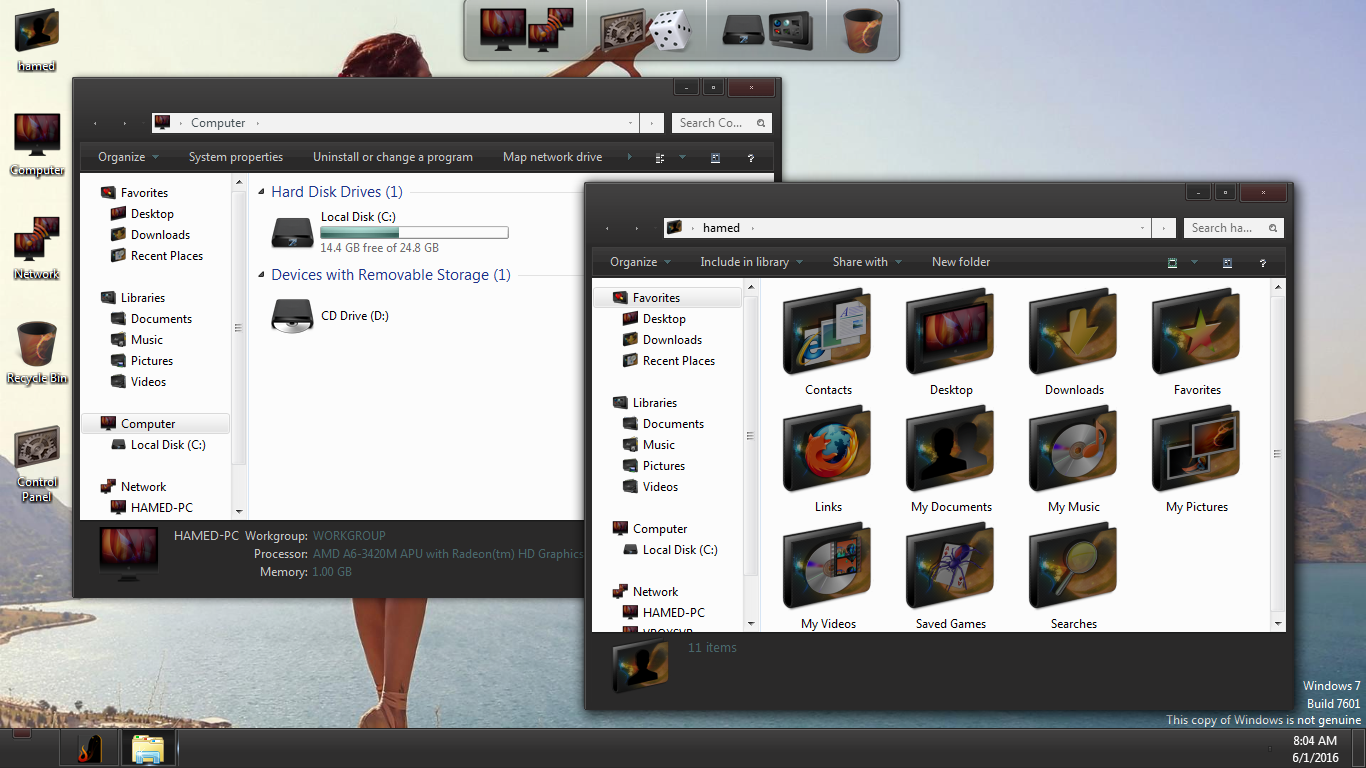The image size is (1366, 768).
Task: Toggle preview pane in Computer window
Action: 715,158
